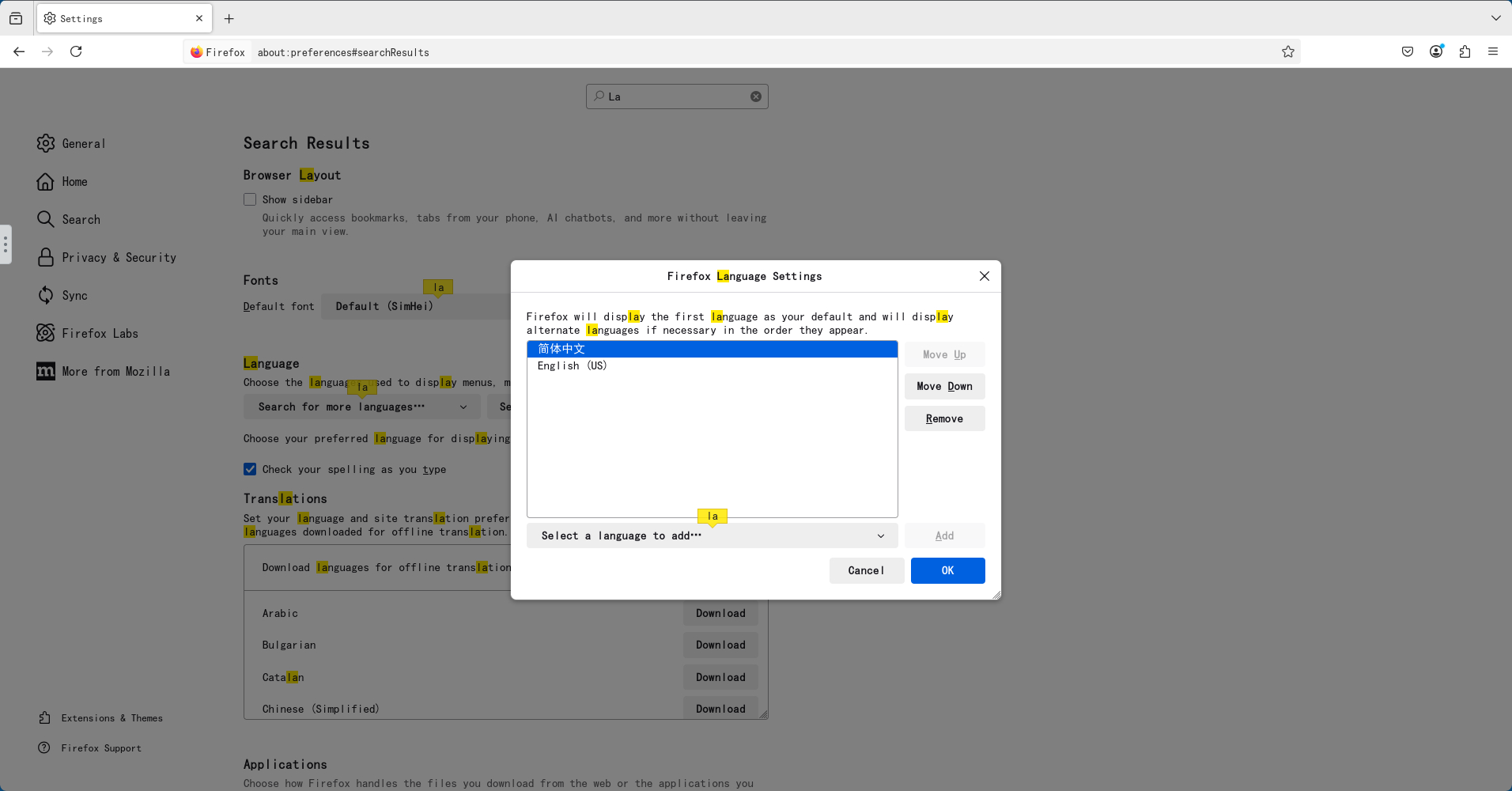Open a new tab with plus icon

229,18
